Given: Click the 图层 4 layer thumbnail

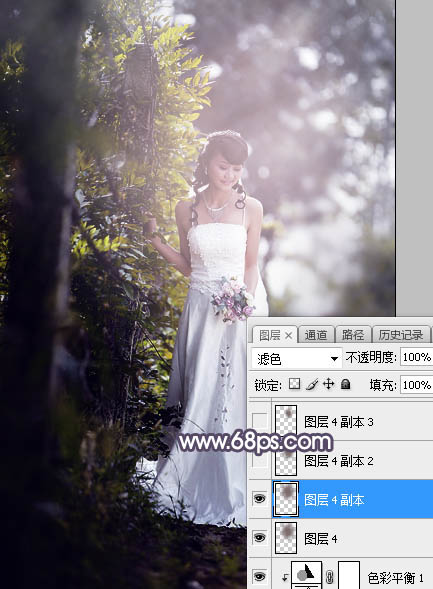Looking at the screenshot, I should 286,538.
